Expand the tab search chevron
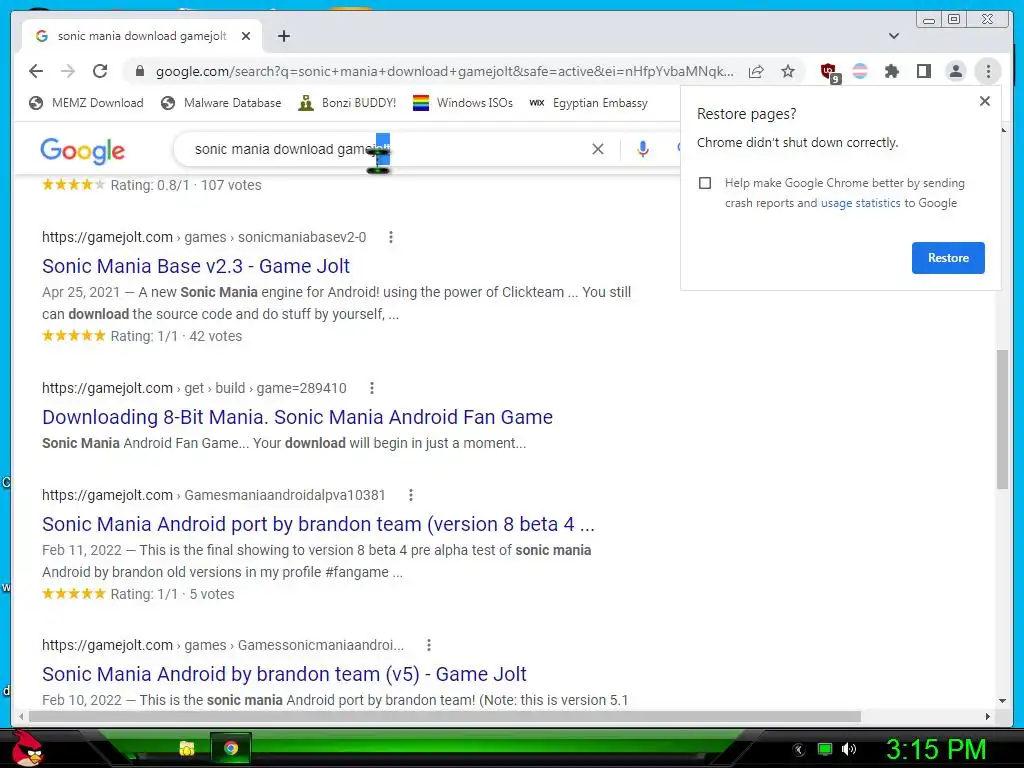 coord(894,36)
